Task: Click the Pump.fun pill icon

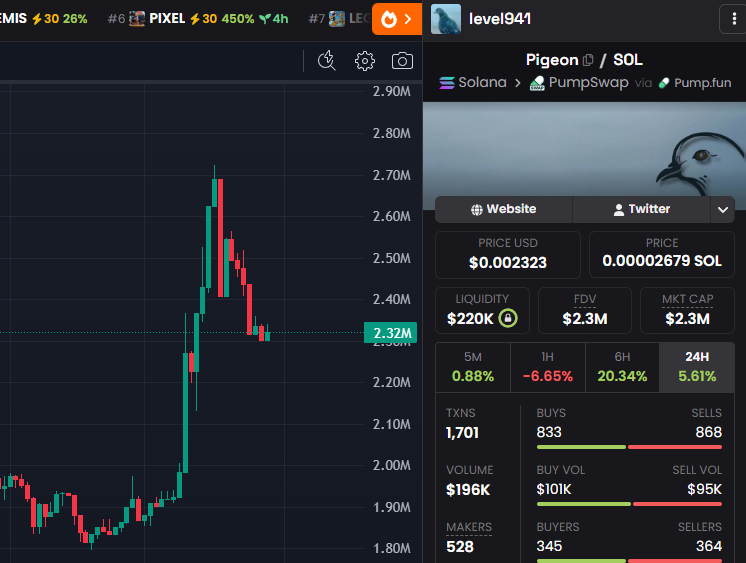Action: [x=664, y=83]
